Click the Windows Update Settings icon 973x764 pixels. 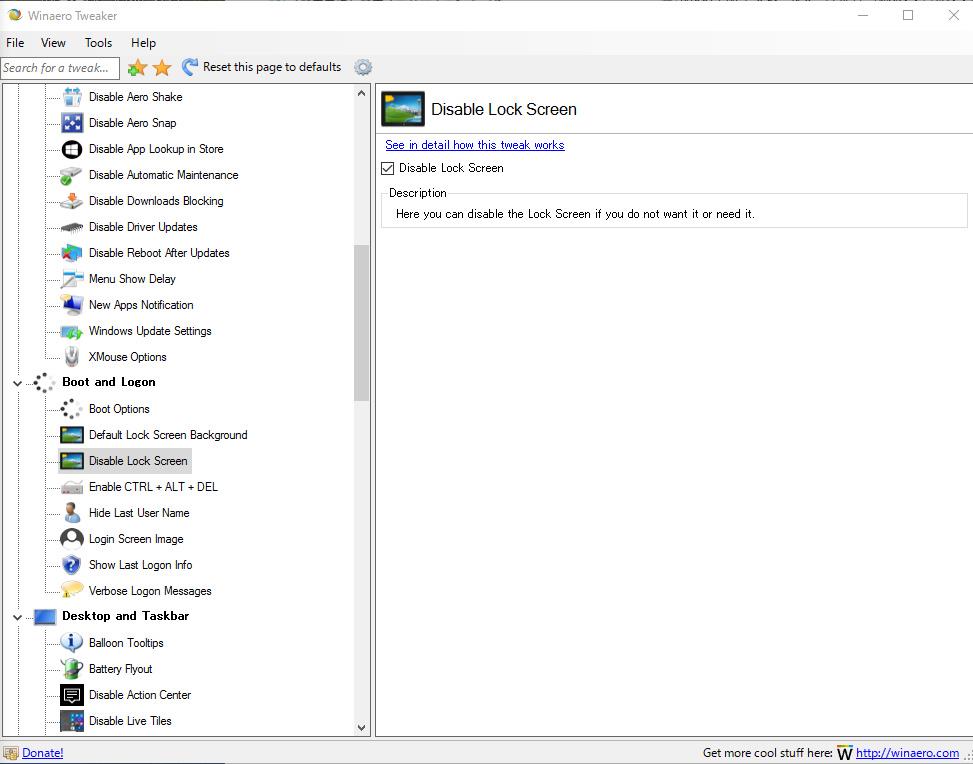pos(72,331)
